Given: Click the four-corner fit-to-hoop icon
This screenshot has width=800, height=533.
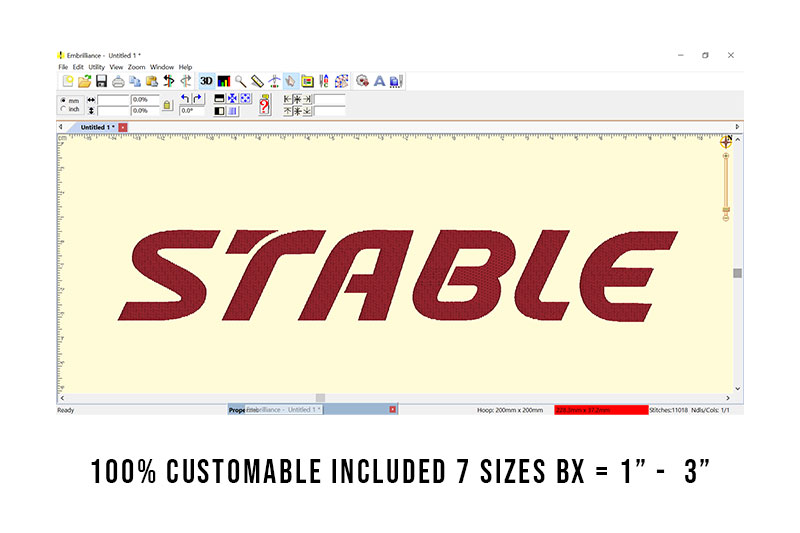Looking at the screenshot, I should (245, 98).
